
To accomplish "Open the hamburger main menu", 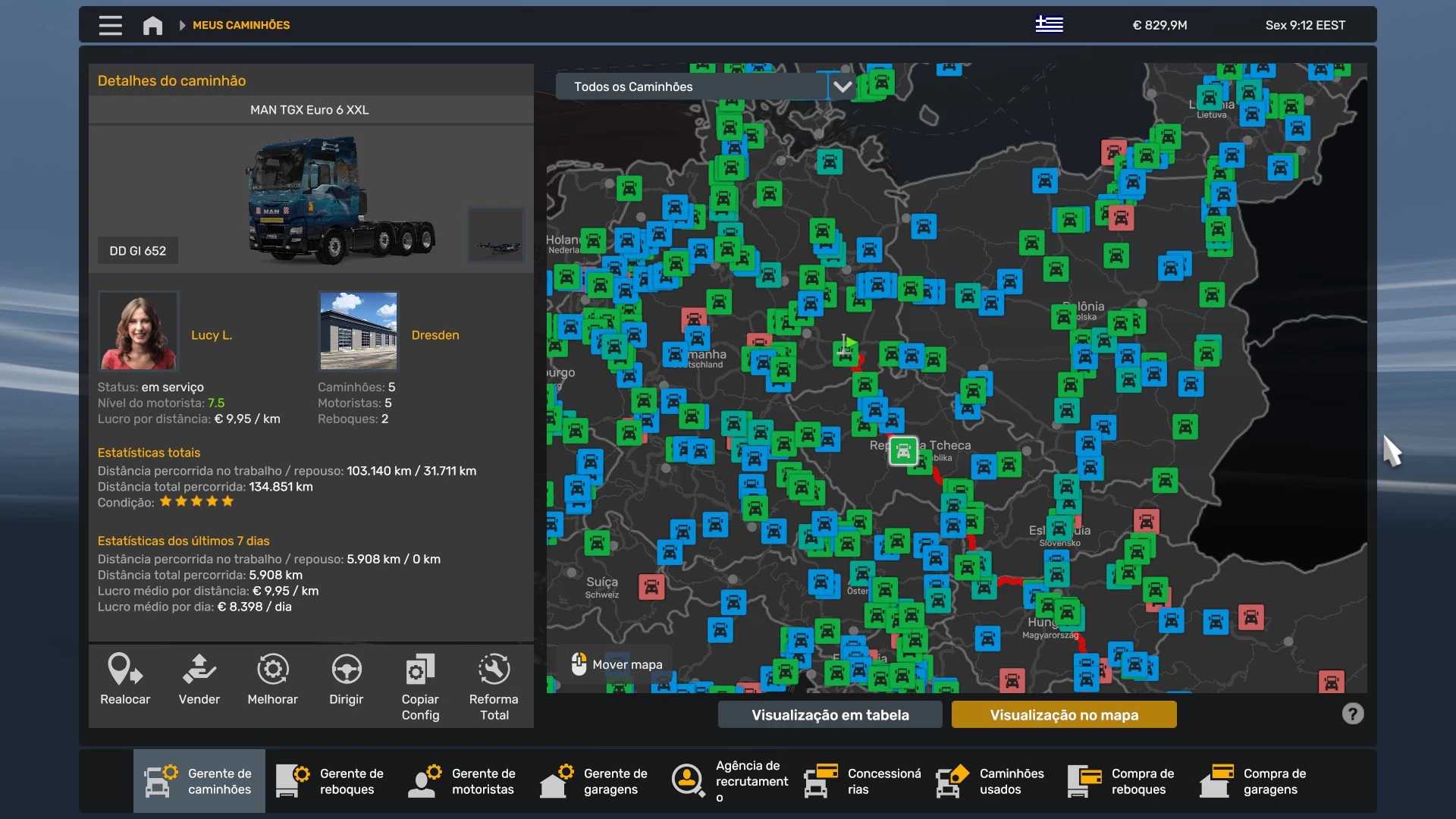I will (x=110, y=25).
